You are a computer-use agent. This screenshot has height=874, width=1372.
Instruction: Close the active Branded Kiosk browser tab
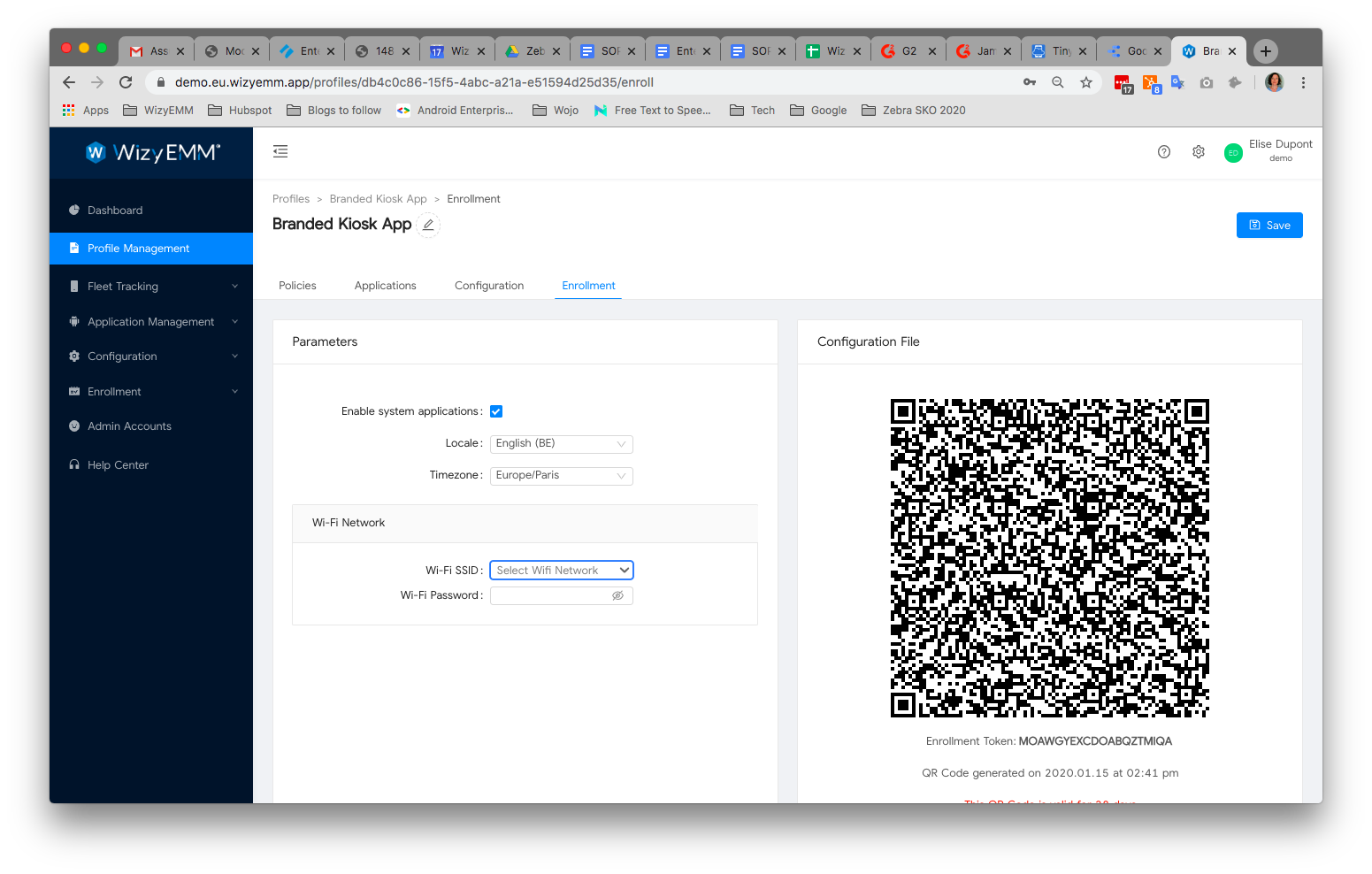pyautogui.click(x=1232, y=51)
